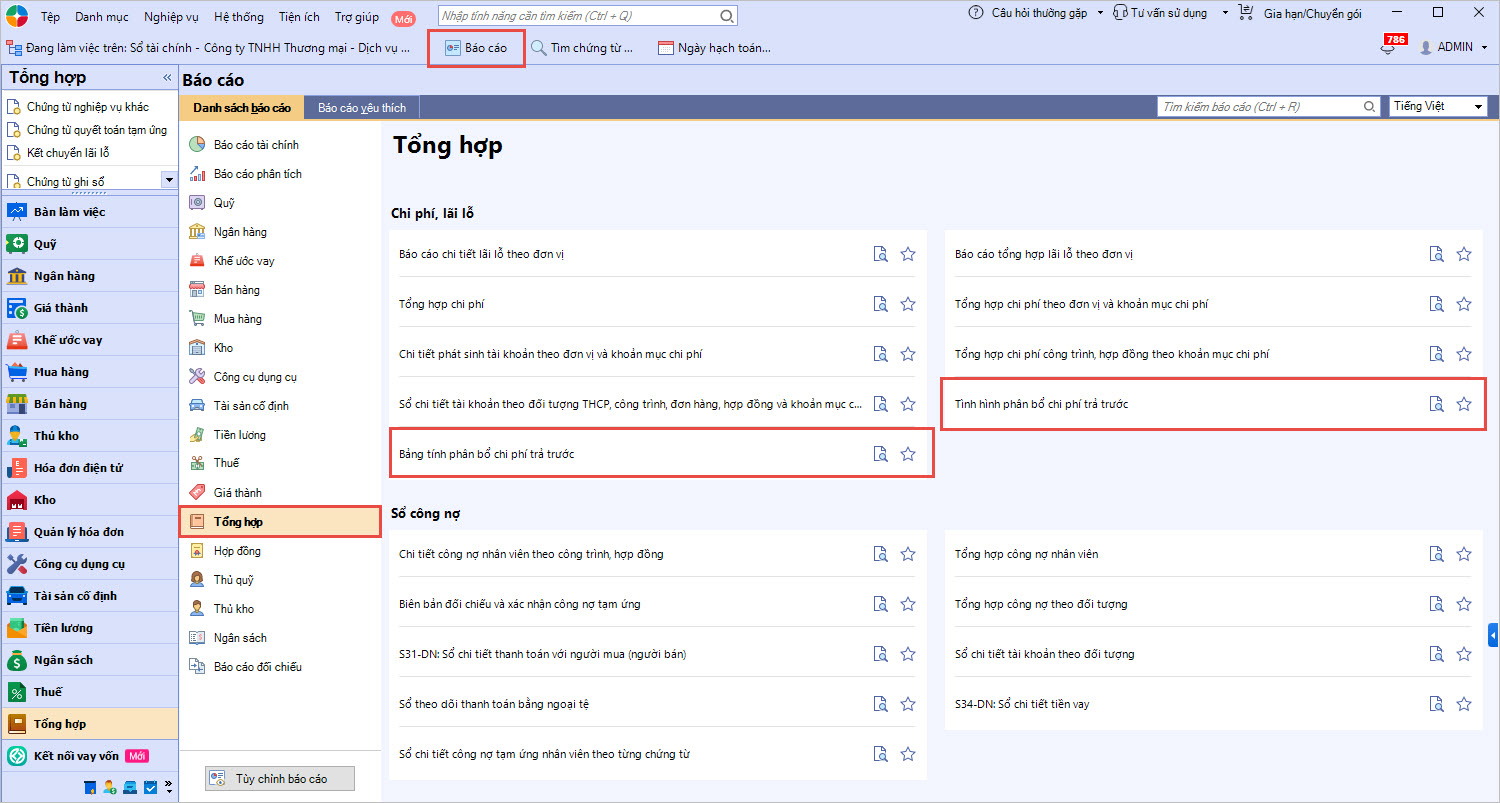
Task: Open the Nghiệp vụ menu
Action: coord(171,16)
